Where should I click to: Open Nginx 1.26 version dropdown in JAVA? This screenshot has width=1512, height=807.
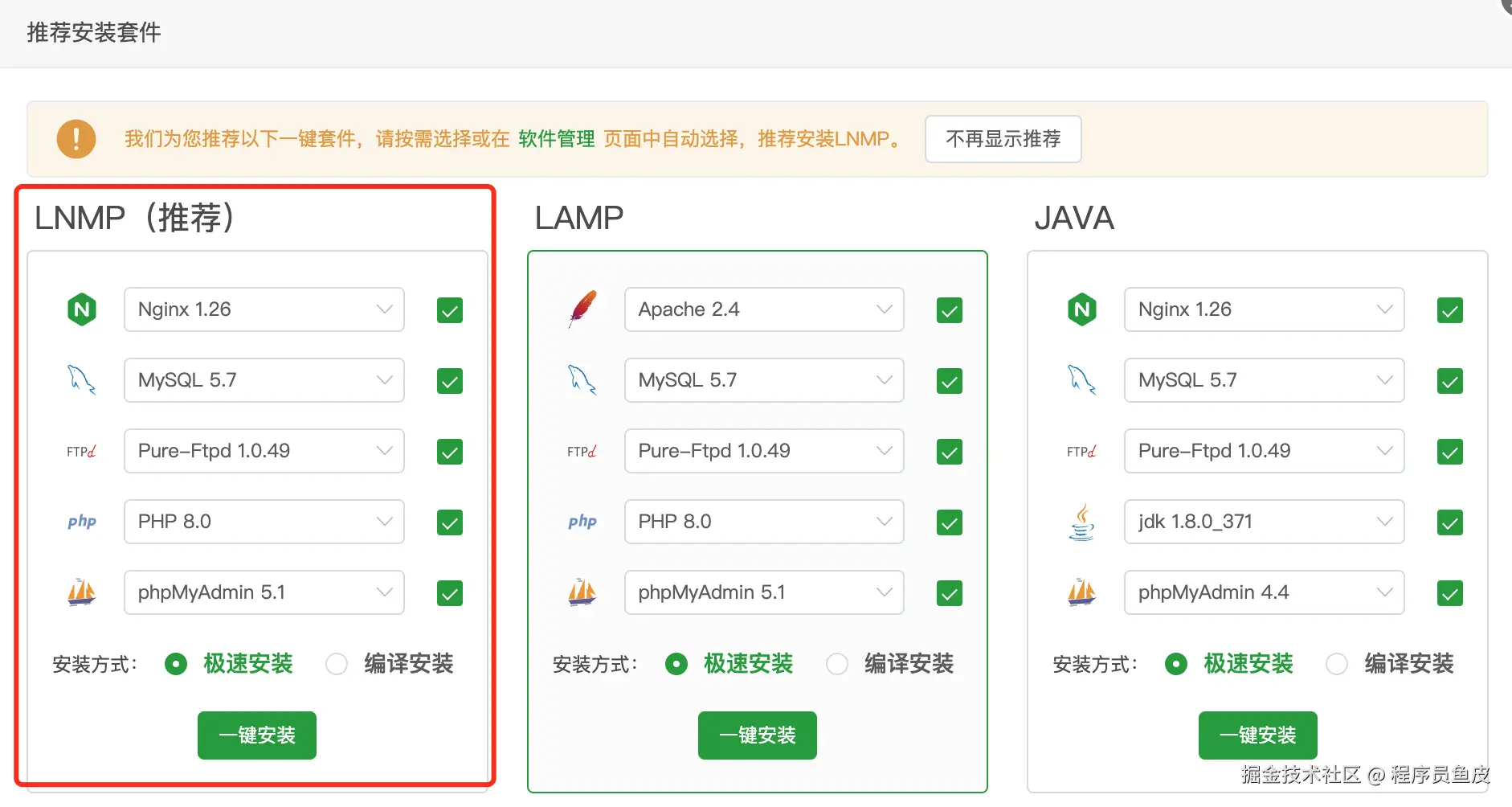[1265, 309]
